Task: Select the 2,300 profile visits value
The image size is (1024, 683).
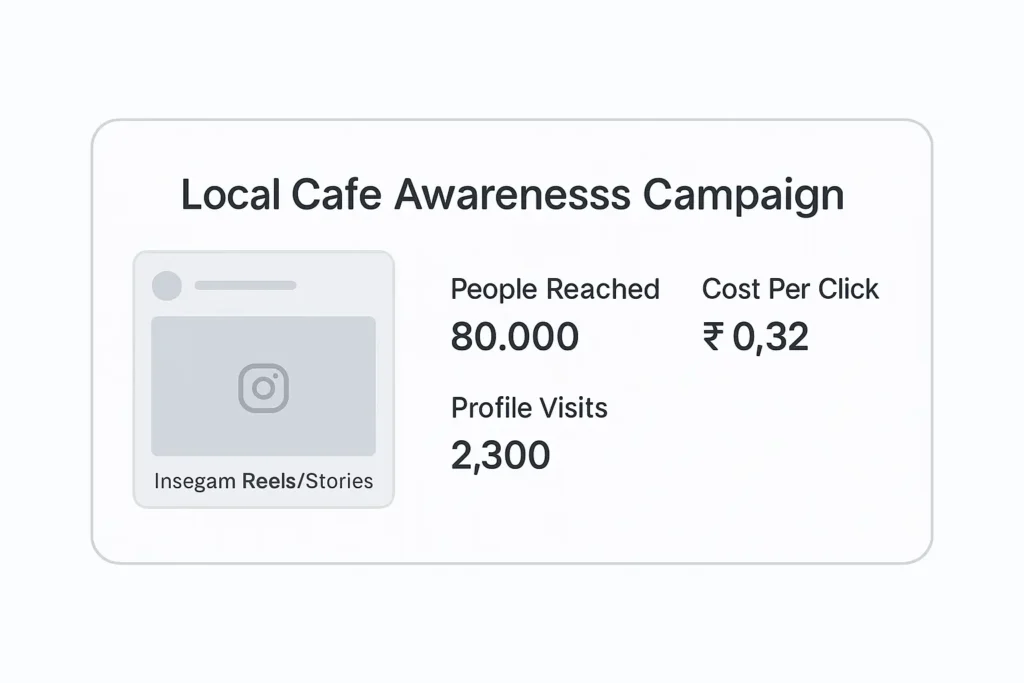Action: 500,456
